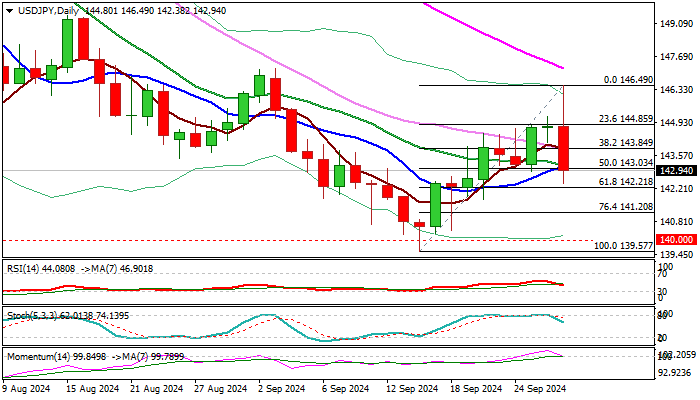
Task: Click the 146.330 price axis label
Action: coord(676,90)
